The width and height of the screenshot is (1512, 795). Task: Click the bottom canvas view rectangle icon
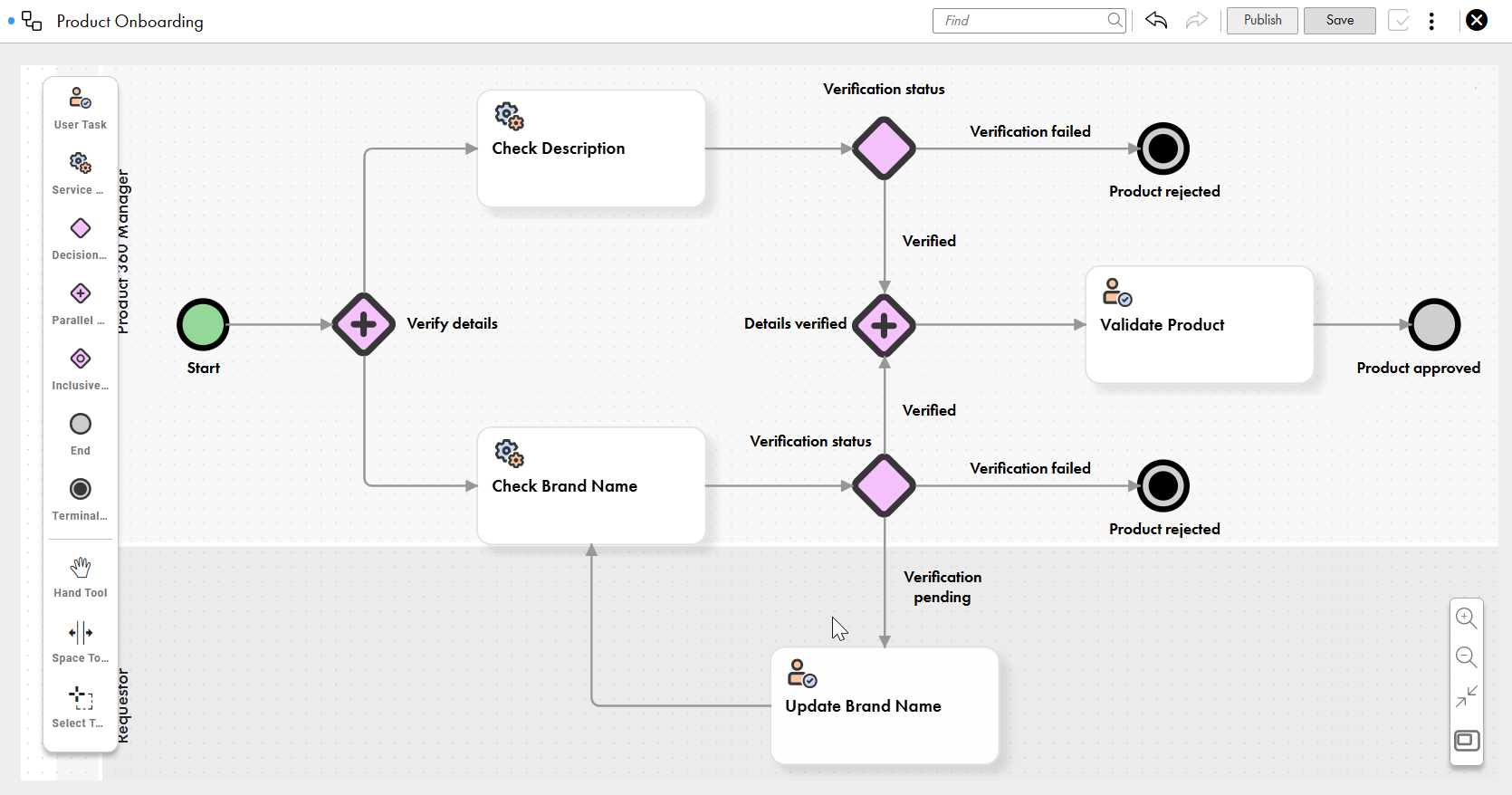coord(1467,741)
